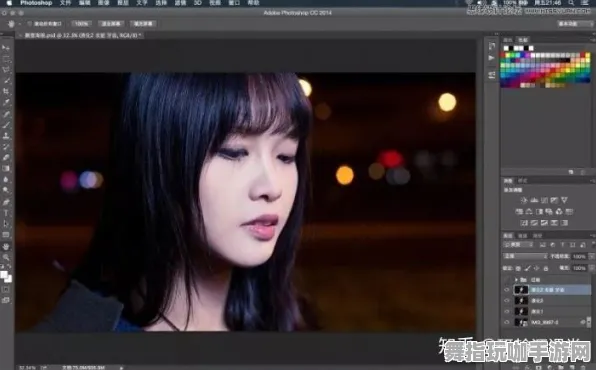Select the Spot Healing Brush tool
This screenshot has height=370, width=596.
tap(6, 114)
